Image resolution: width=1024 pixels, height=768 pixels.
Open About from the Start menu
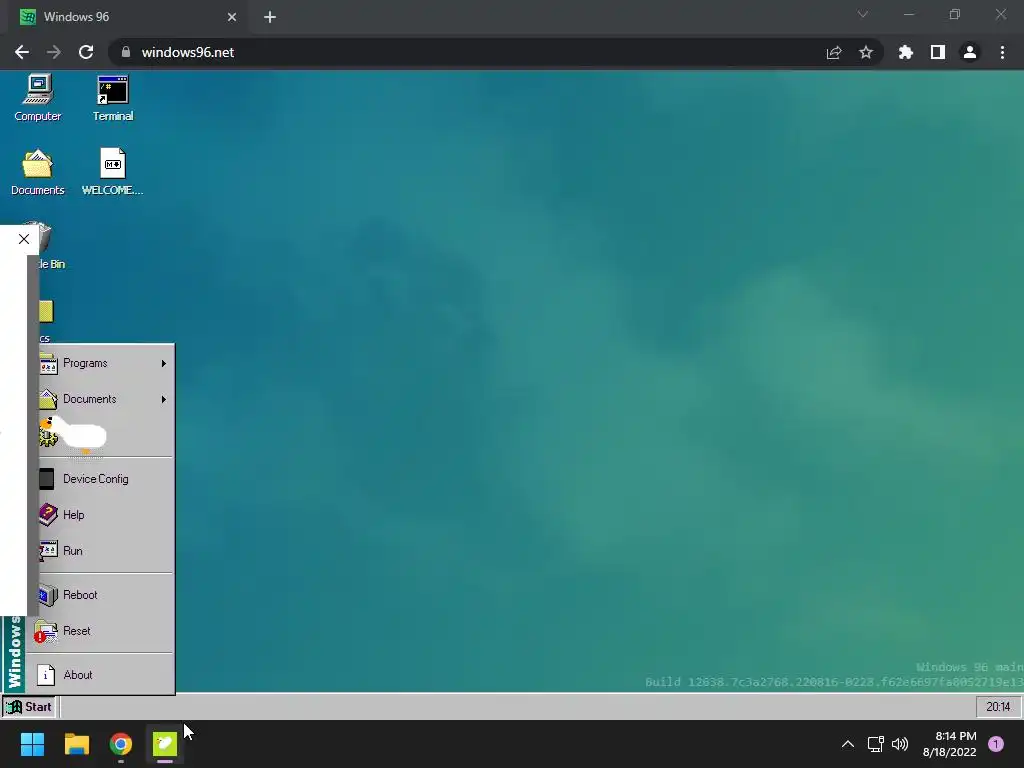tap(101, 675)
